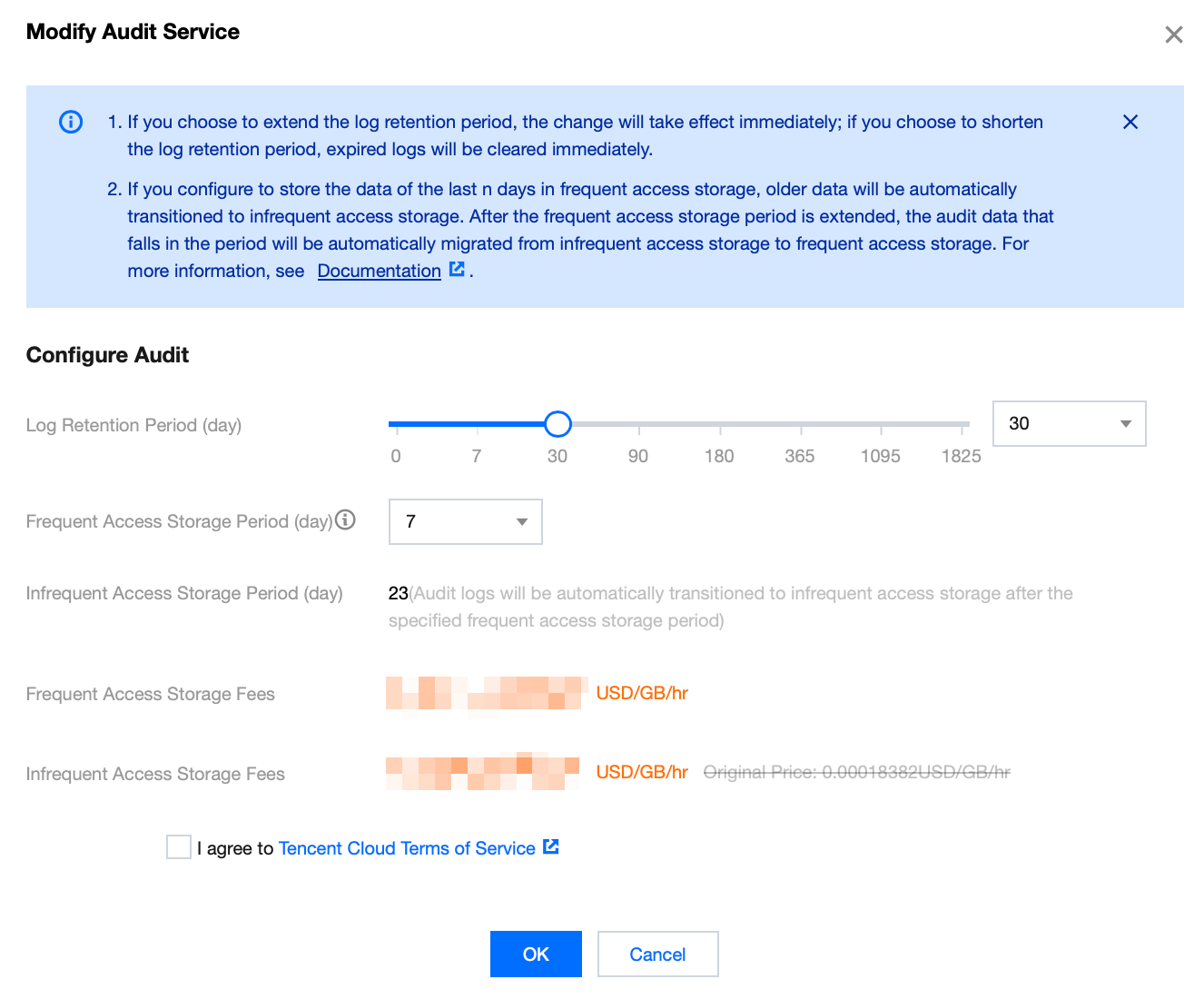This screenshot has width=1204, height=999.
Task: Set retention slider to 7 days mark
Action: pos(477,424)
